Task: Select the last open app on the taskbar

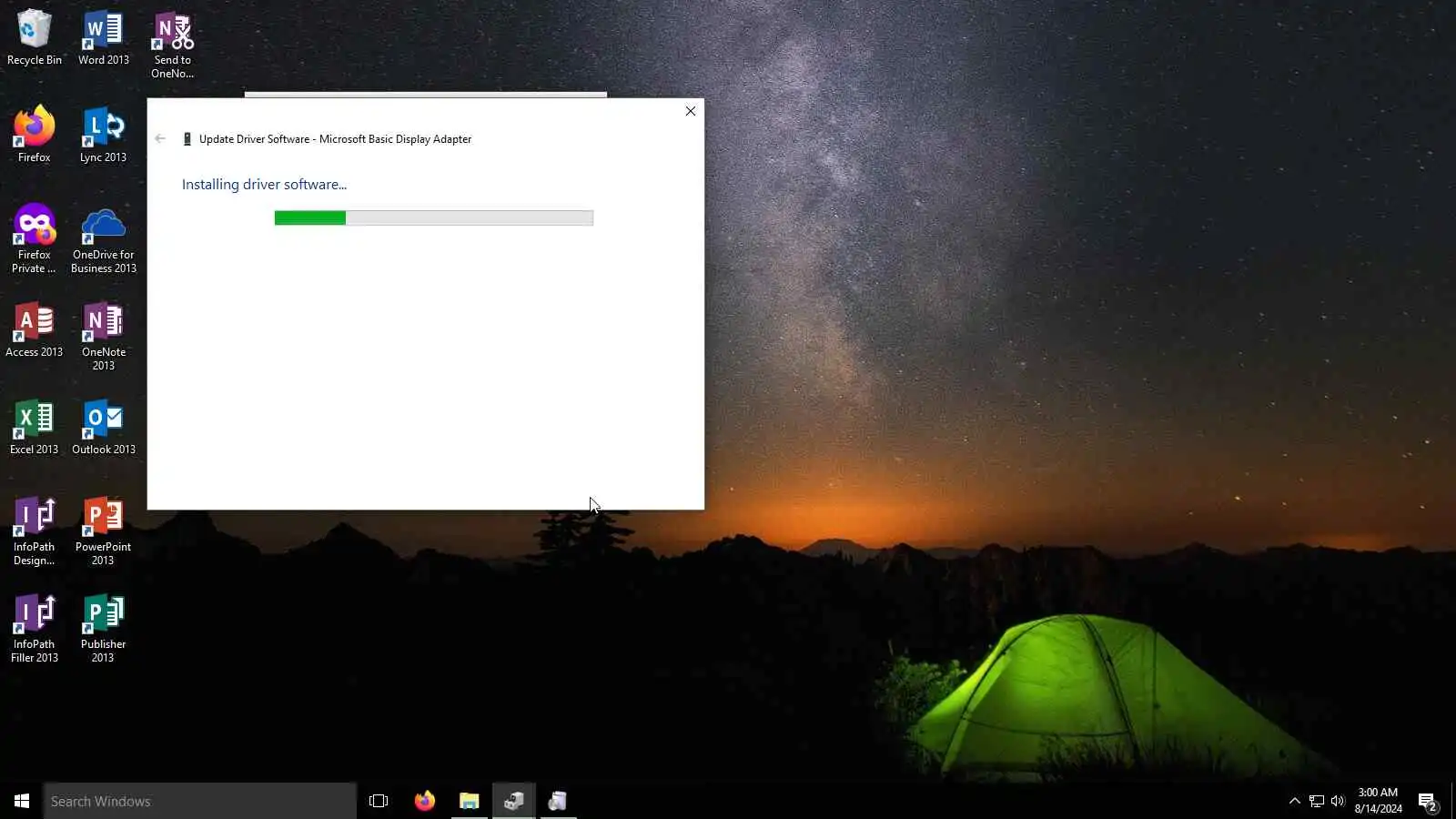Action: [558, 801]
